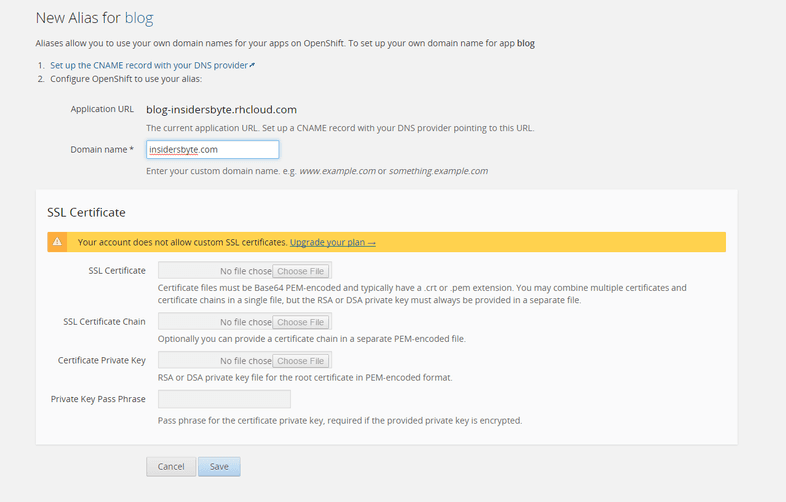Click the external link icon after DNS provider

(x=252, y=65)
